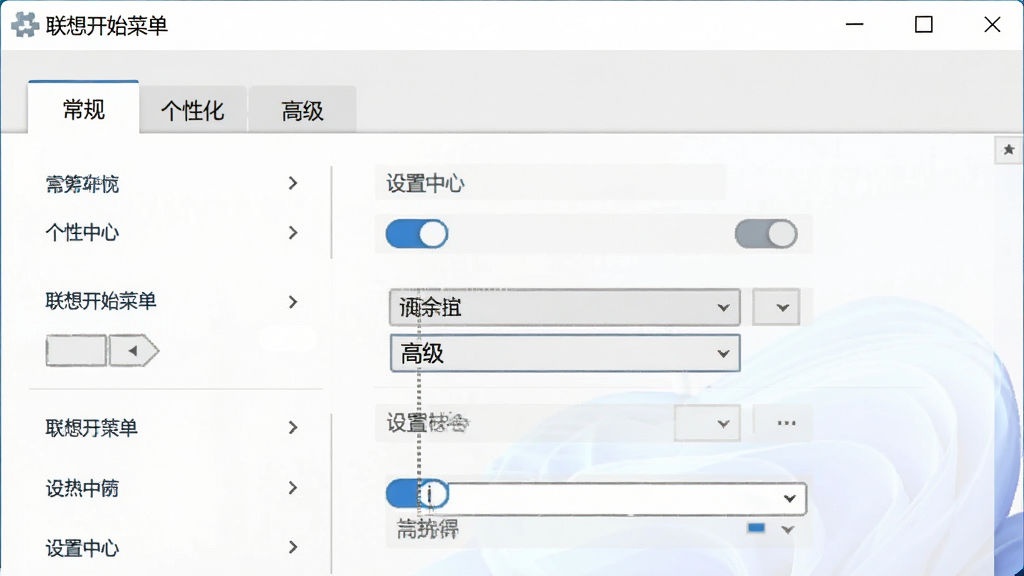
Task: Open the 高级 combo box
Action: tap(565, 353)
